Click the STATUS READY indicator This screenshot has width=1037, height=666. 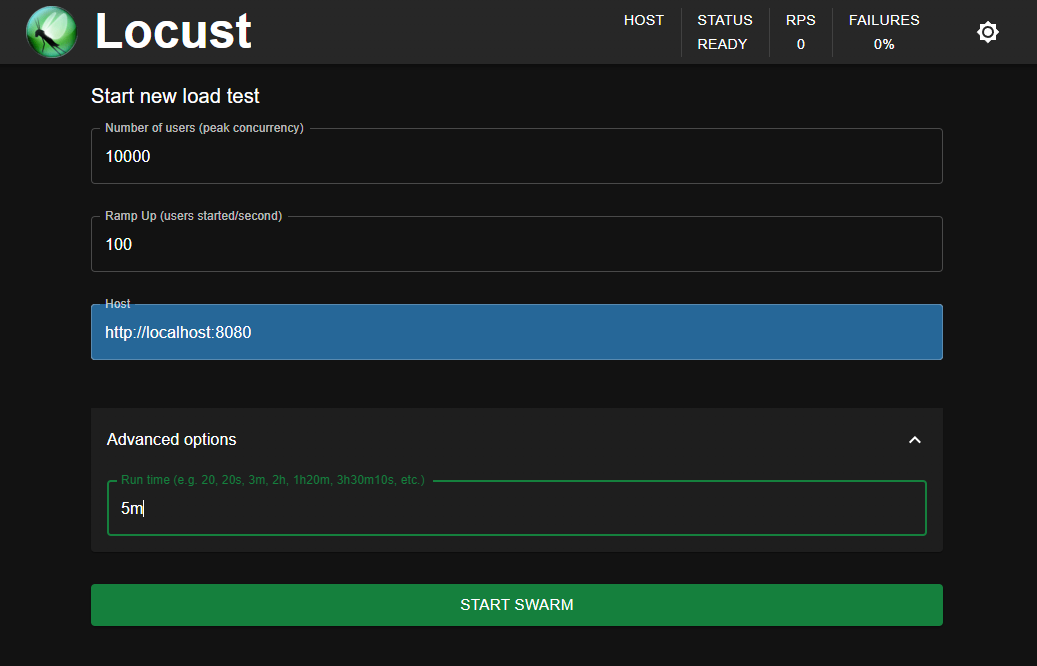725,32
